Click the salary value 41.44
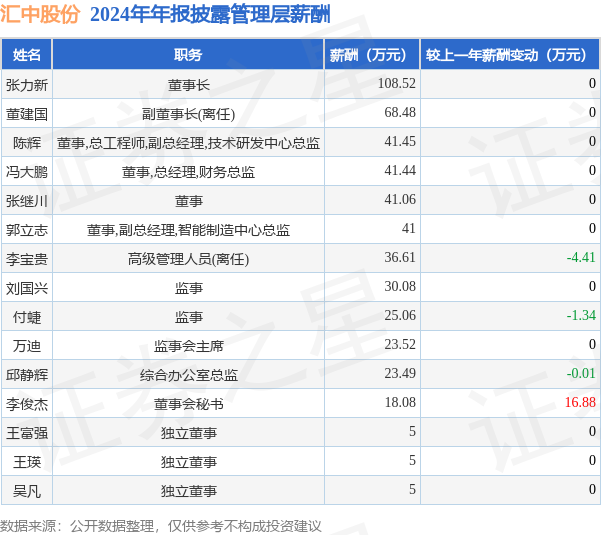 (x=400, y=171)
